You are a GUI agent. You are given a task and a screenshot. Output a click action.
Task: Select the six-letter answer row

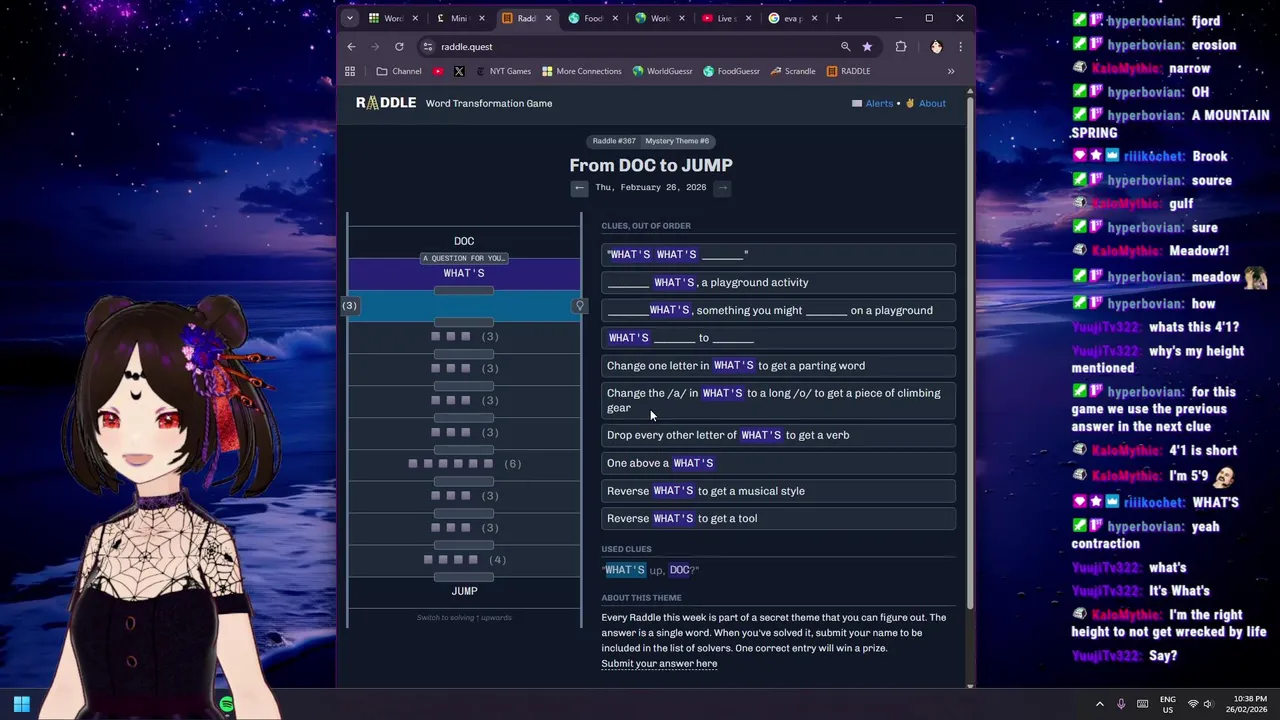tap(464, 464)
